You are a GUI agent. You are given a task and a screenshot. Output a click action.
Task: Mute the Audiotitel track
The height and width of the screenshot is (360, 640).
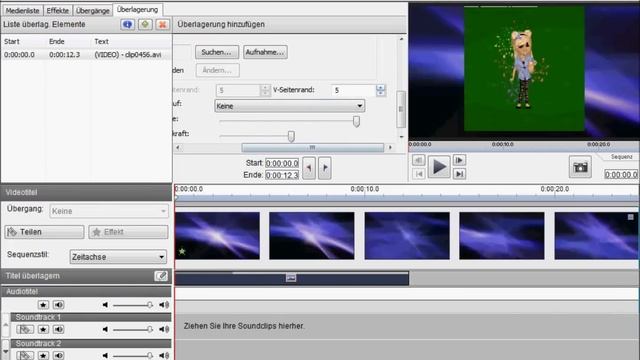tap(59, 305)
